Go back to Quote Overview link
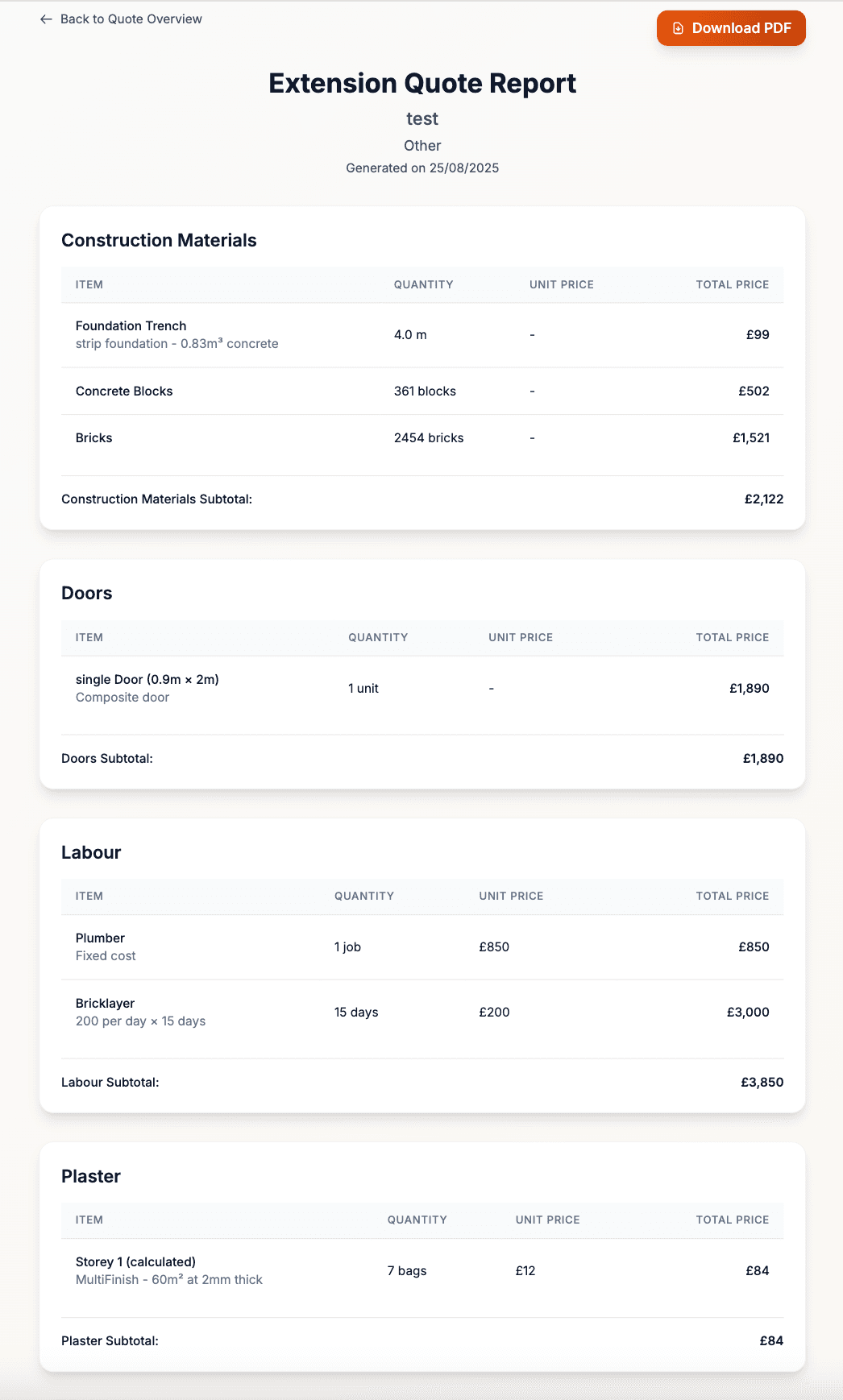This screenshot has width=843, height=1400. pos(131,19)
